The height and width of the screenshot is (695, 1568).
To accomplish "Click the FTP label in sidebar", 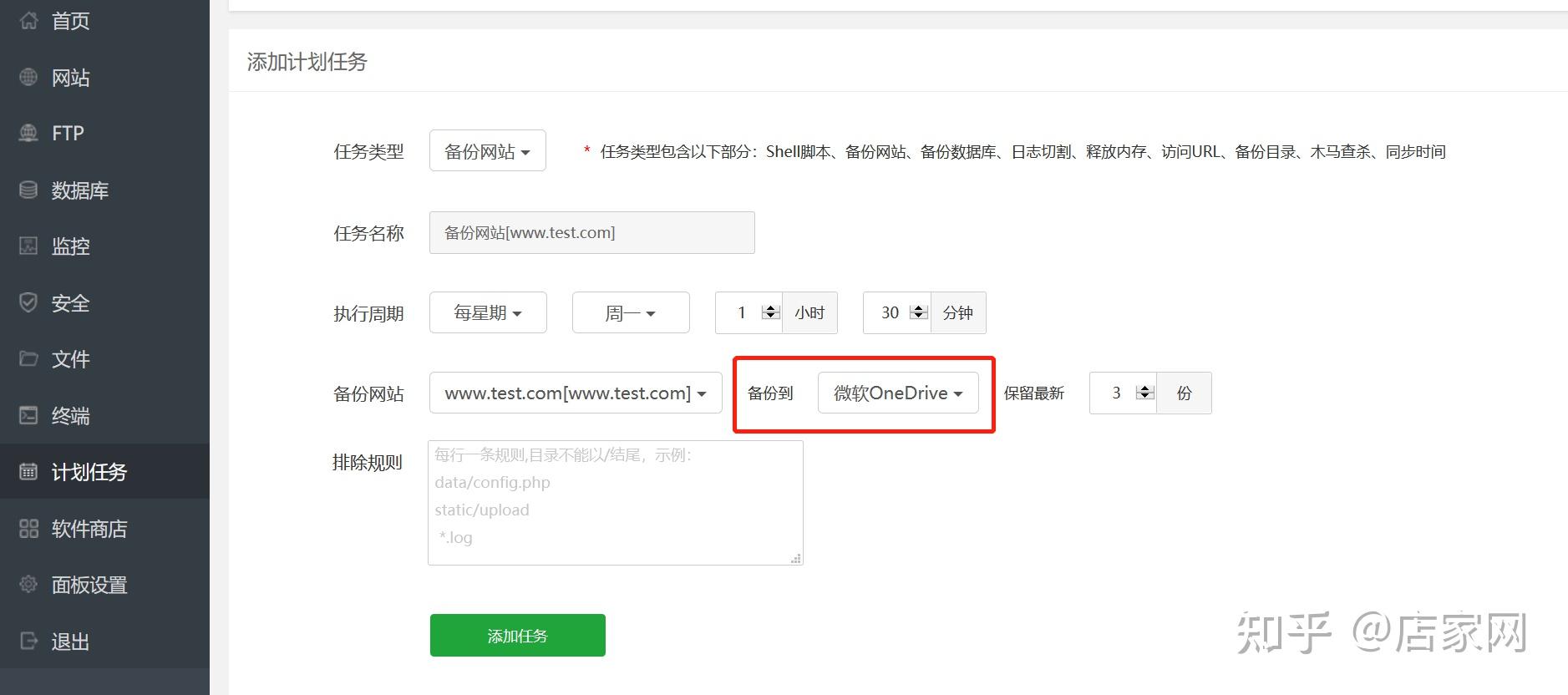I will pyautogui.click(x=68, y=134).
